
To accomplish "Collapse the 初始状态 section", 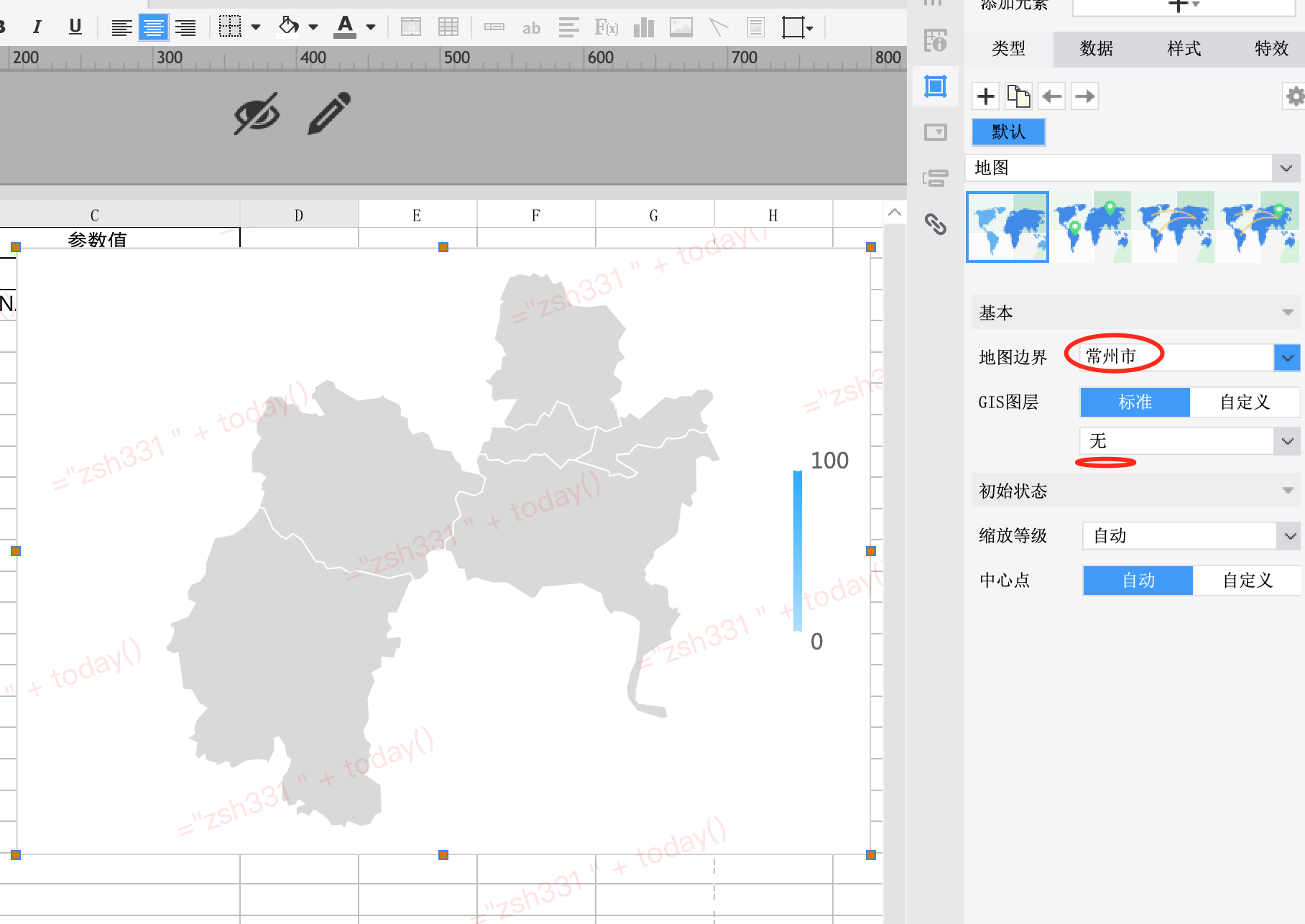I will [1287, 491].
